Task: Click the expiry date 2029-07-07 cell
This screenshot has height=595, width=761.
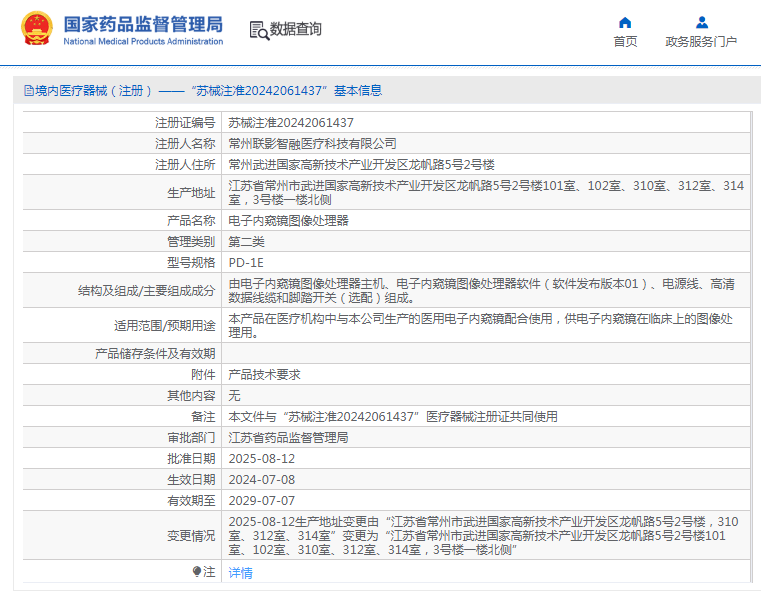Action: click(262, 500)
